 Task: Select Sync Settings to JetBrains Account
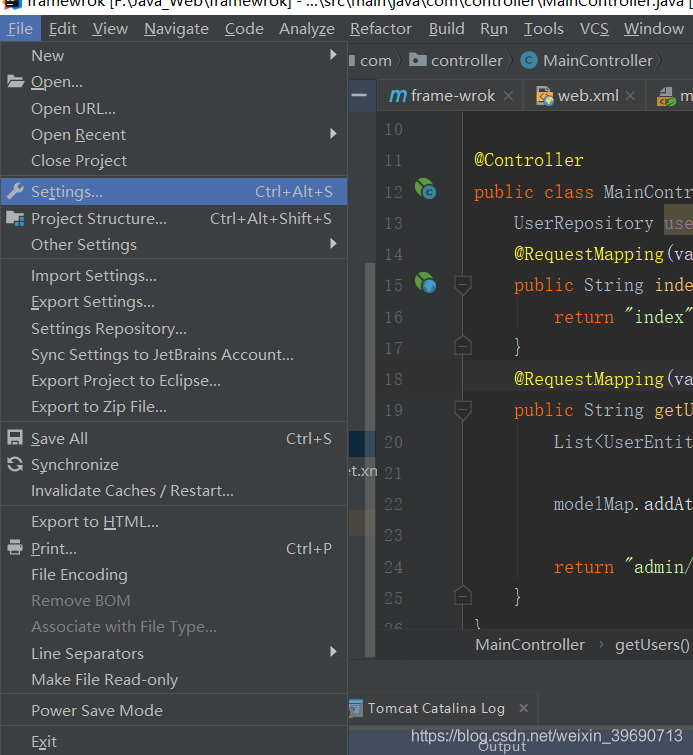[174, 355]
